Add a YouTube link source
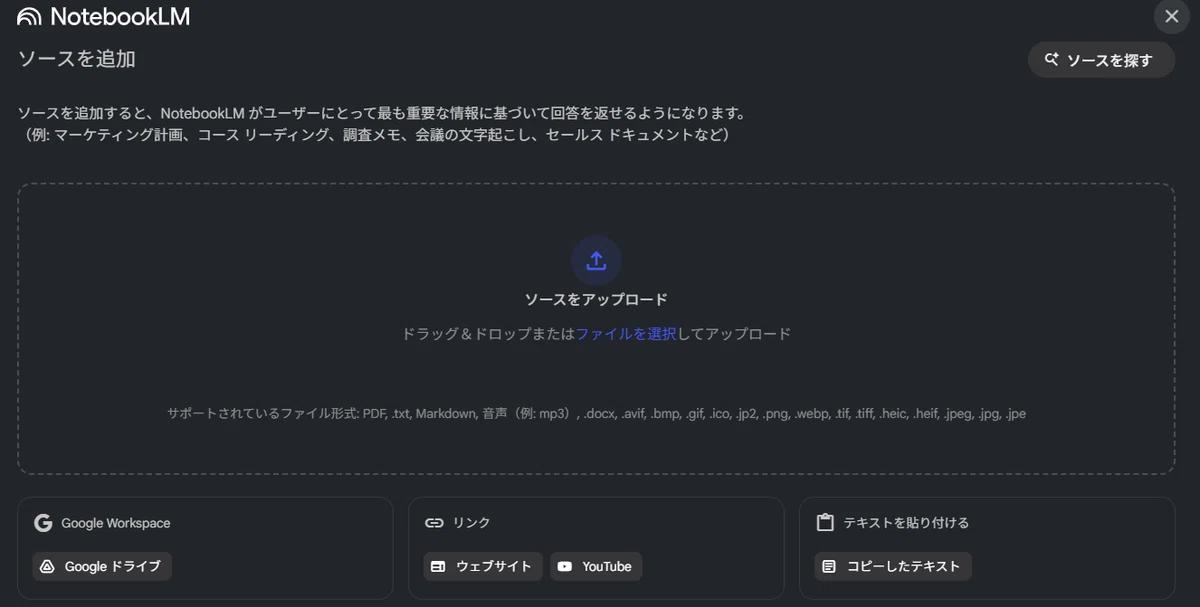The width and height of the screenshot is (1200, 607). point(596,566)
